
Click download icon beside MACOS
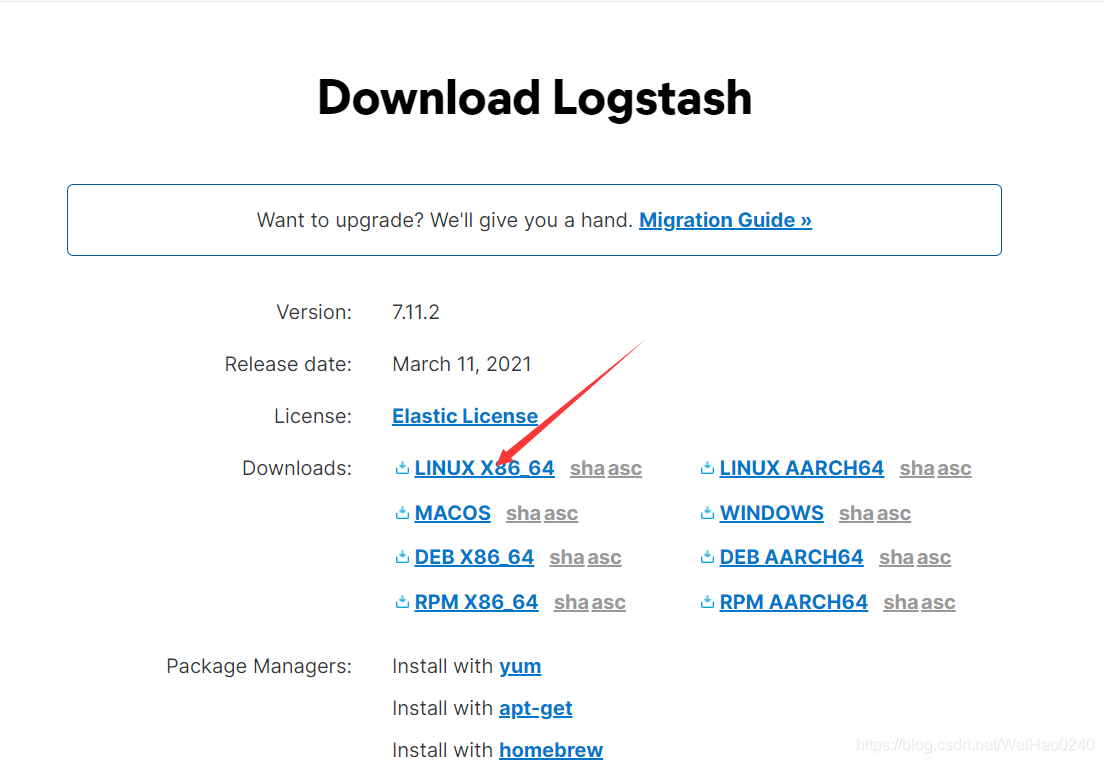click(x=402, y=513)
